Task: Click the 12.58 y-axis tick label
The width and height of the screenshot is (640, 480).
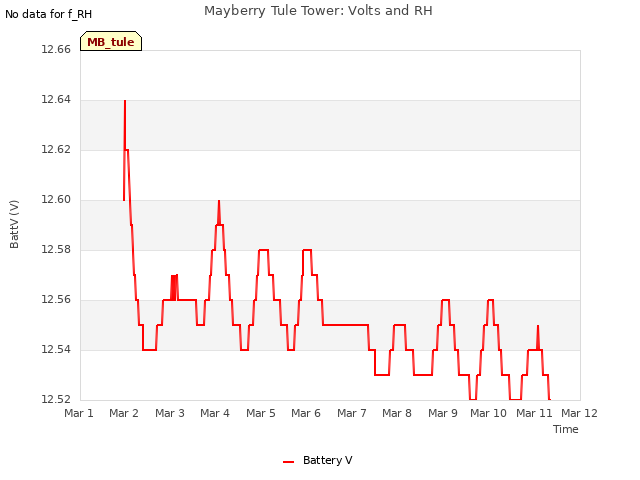Action: click(56, 249)
